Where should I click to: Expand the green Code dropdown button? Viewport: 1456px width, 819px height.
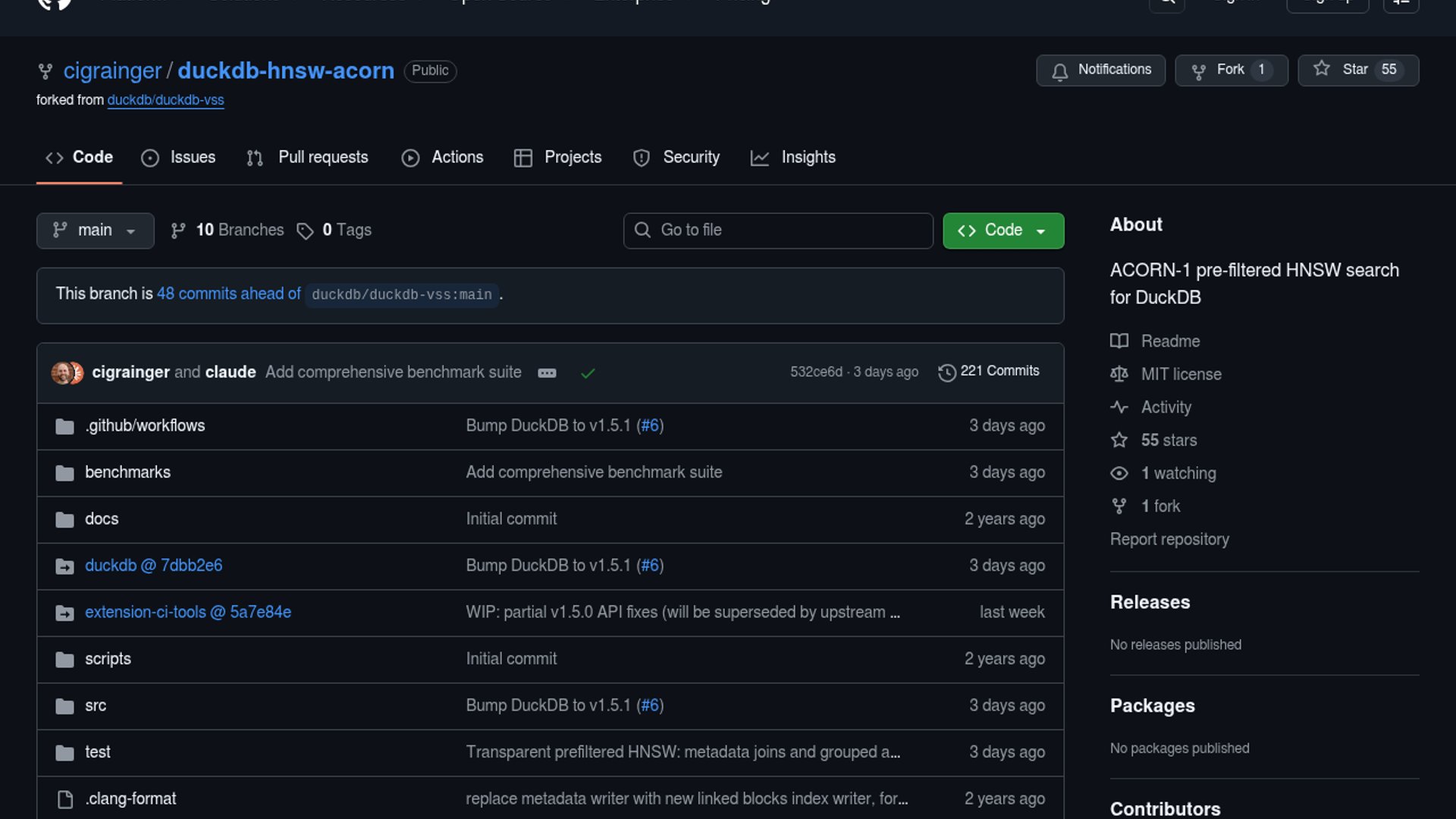1003,231
